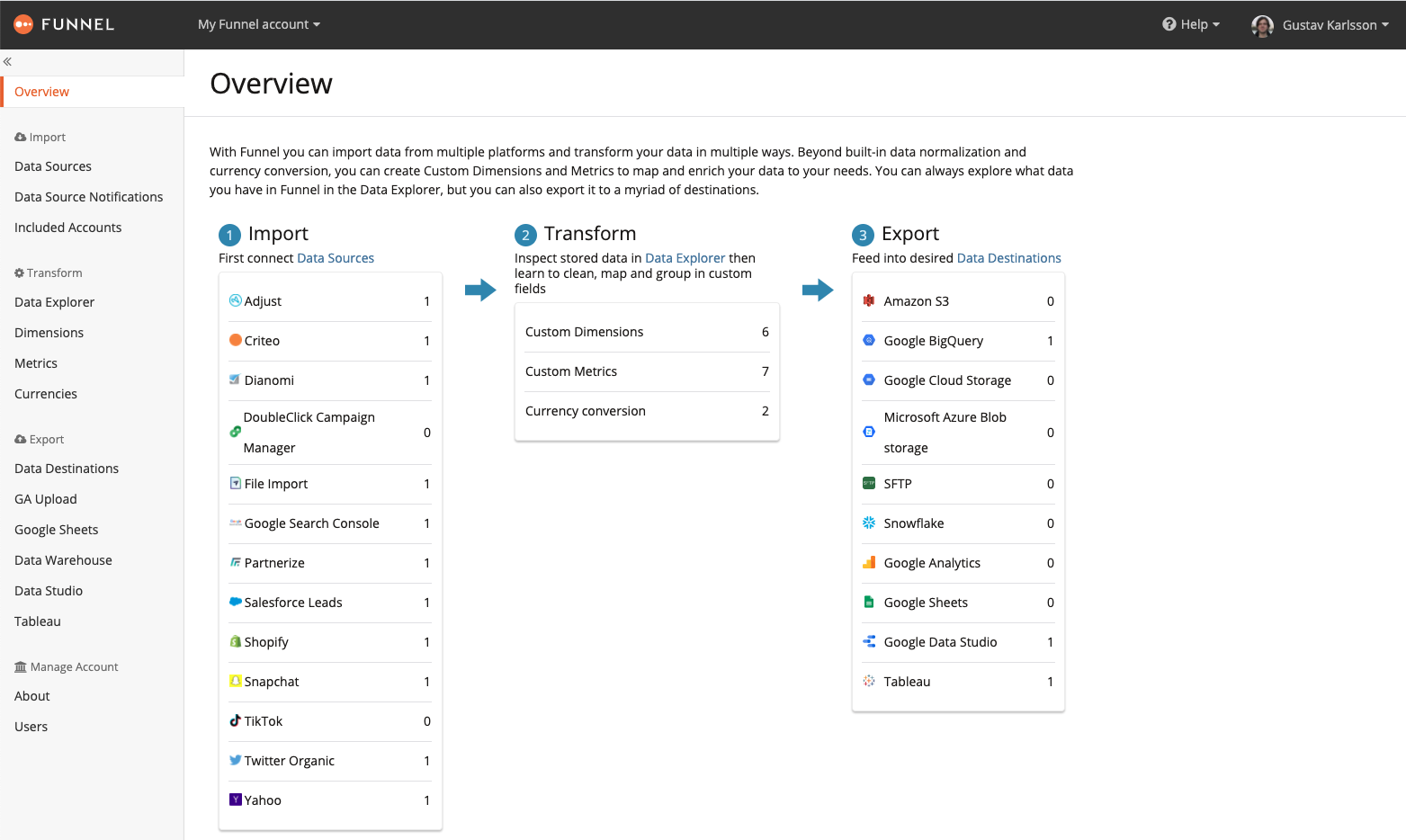1406x840 pixels.
Task: Click the Twitter Organic source name
Action: pyautogui.click(x=290, y=761)
